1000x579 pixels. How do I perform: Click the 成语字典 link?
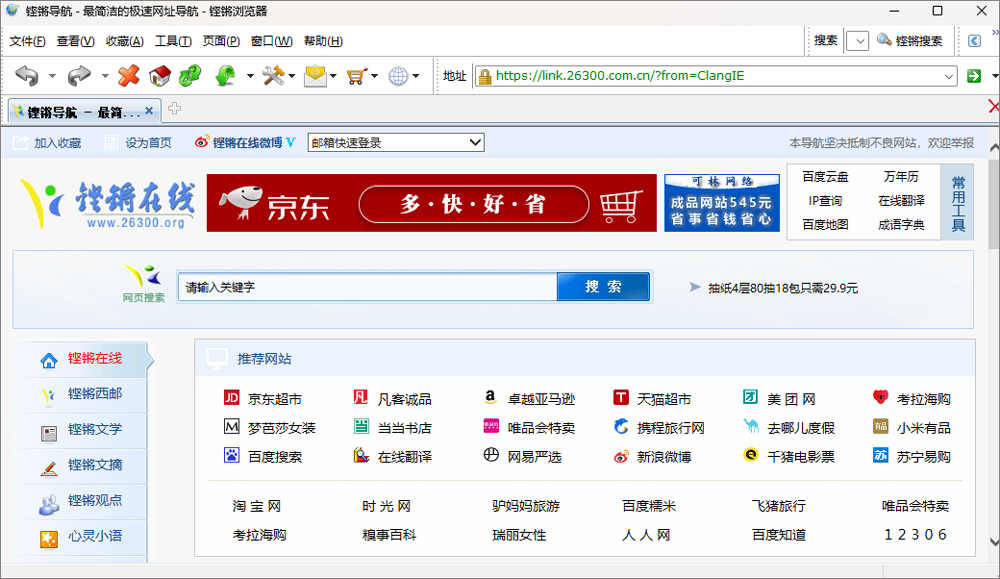pyautogui.click(x=901, y=224)
